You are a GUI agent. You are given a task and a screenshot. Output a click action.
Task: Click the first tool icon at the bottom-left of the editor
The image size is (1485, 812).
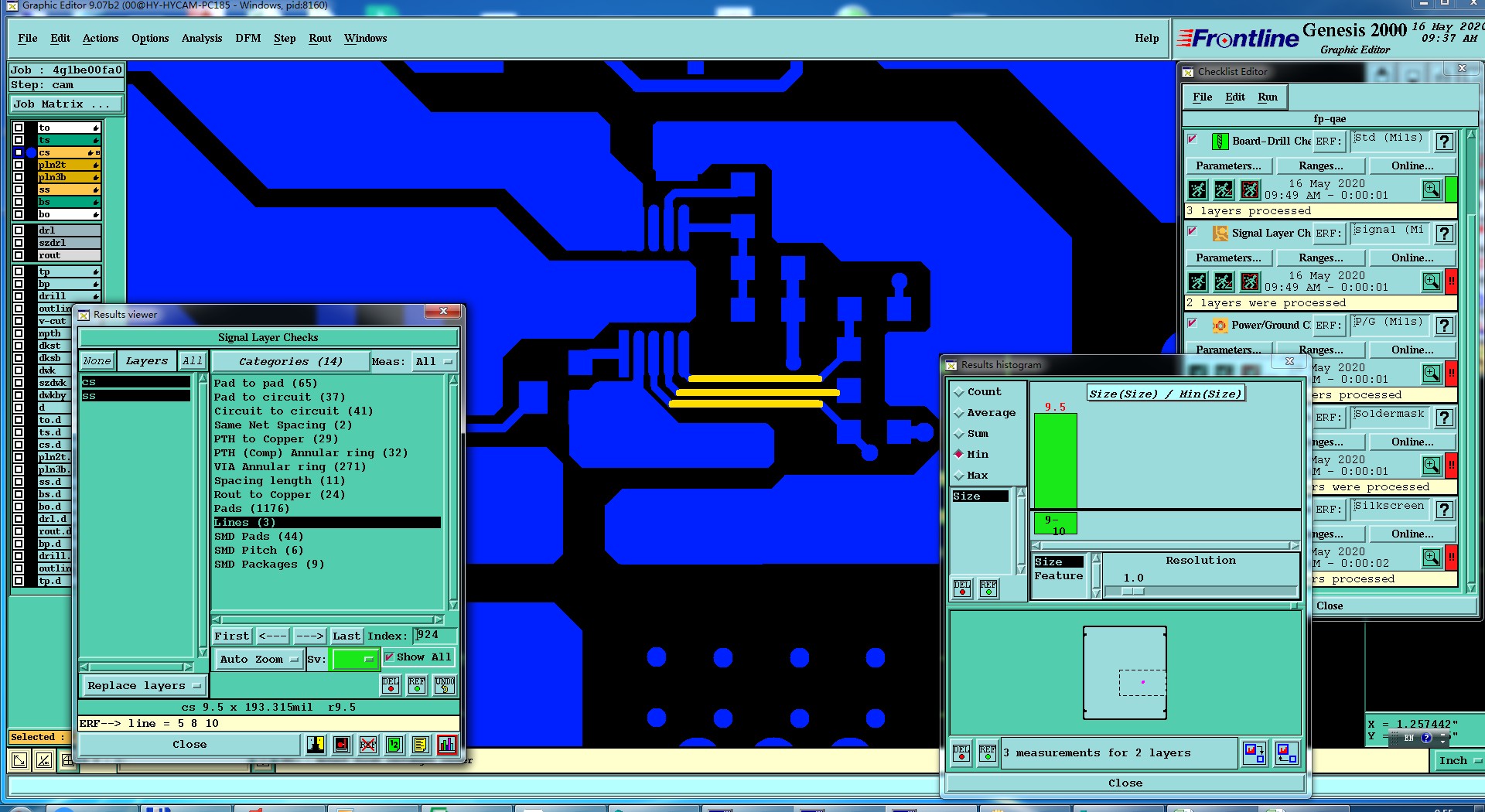[19, 760]
